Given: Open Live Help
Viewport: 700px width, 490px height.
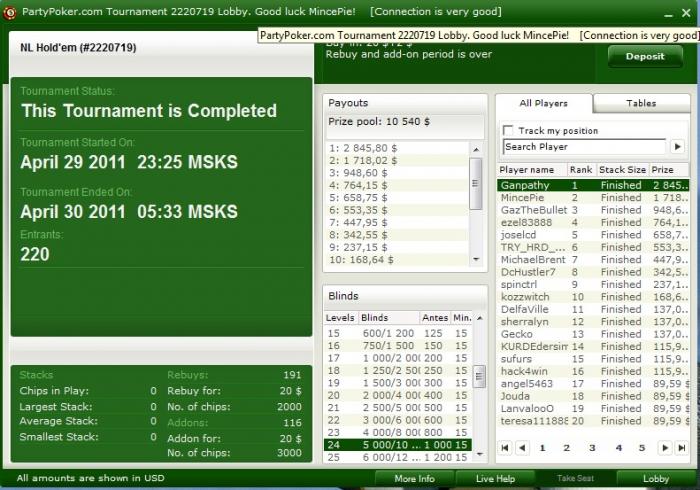Looking at the screenshot, I should 495,478.
